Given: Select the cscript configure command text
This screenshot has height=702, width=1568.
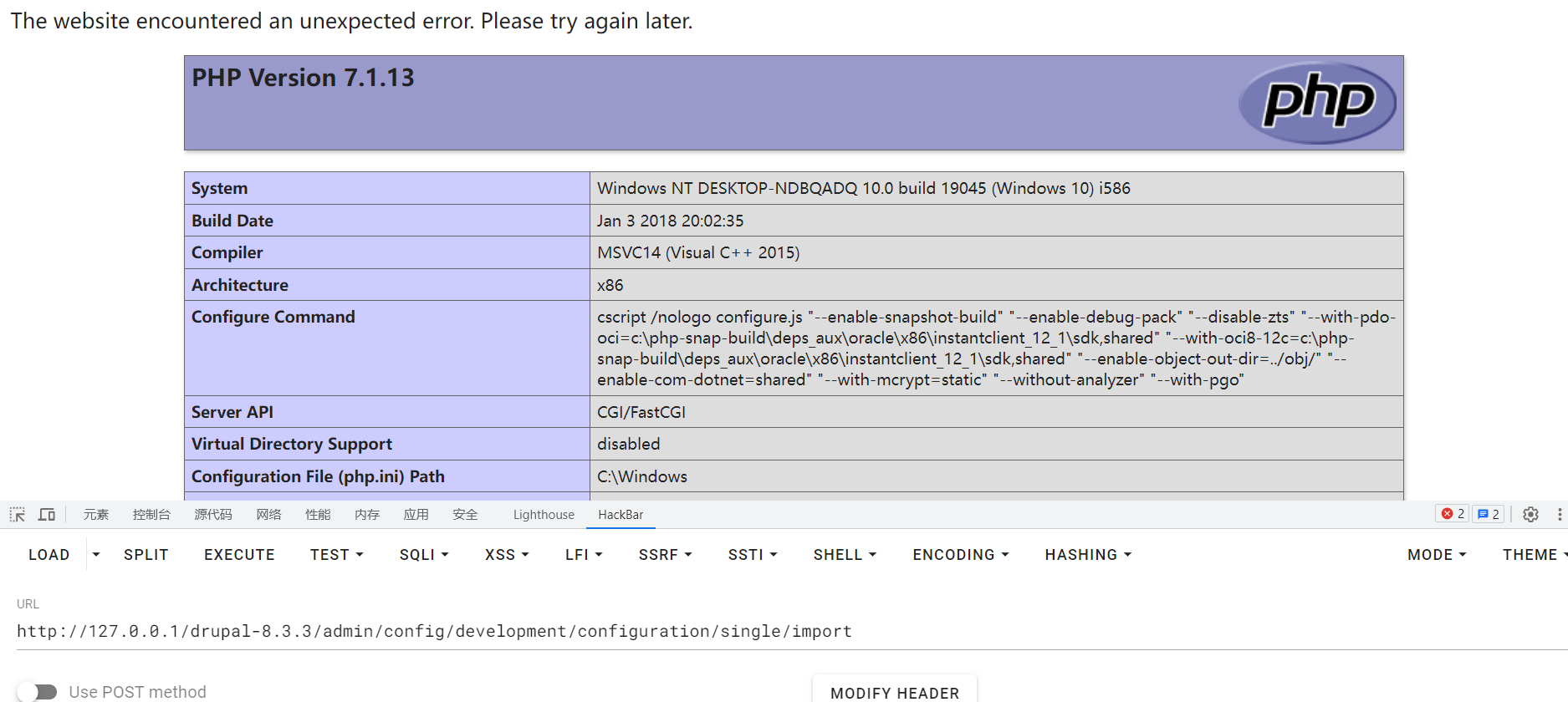Looking at the screenshot, I should pos(997,348).
